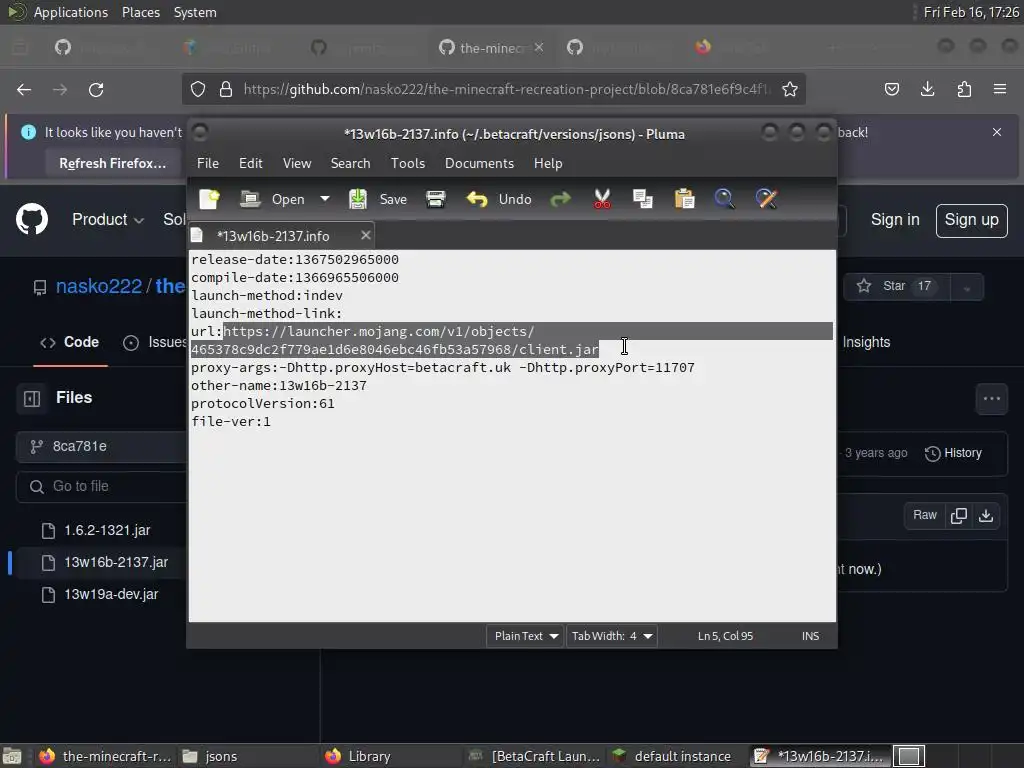Switch to the GitHub Code tab
This screenshot has height=768, width=1024.
pos(70,342)
